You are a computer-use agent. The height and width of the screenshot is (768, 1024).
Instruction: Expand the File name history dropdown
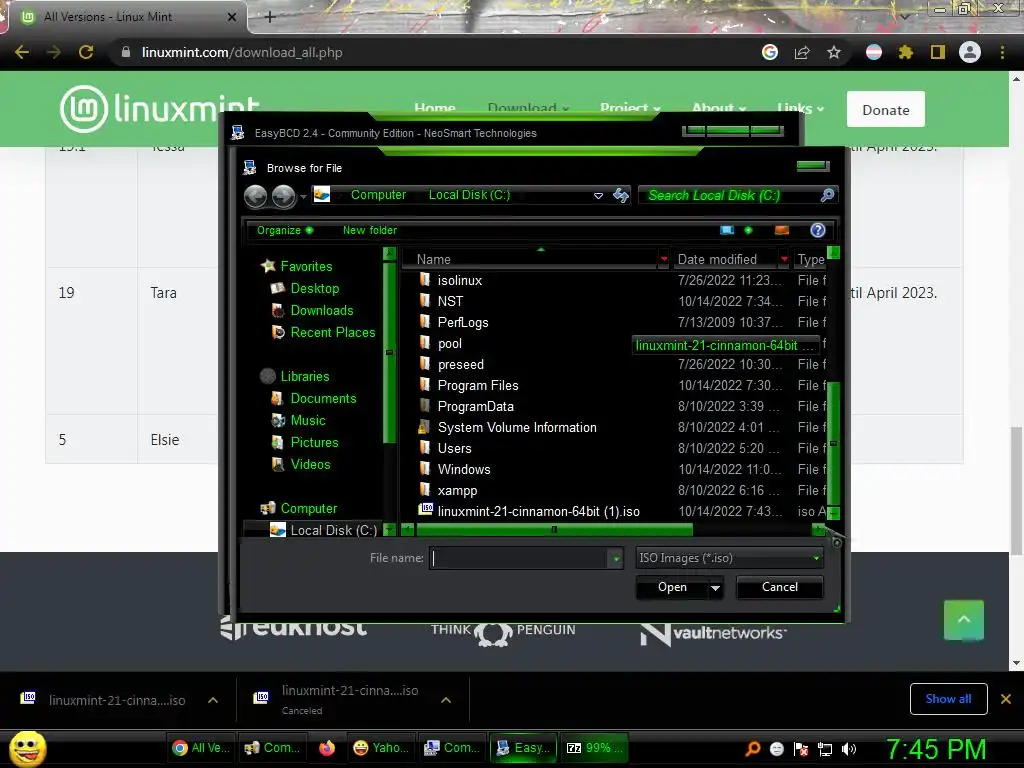(616, 558)
